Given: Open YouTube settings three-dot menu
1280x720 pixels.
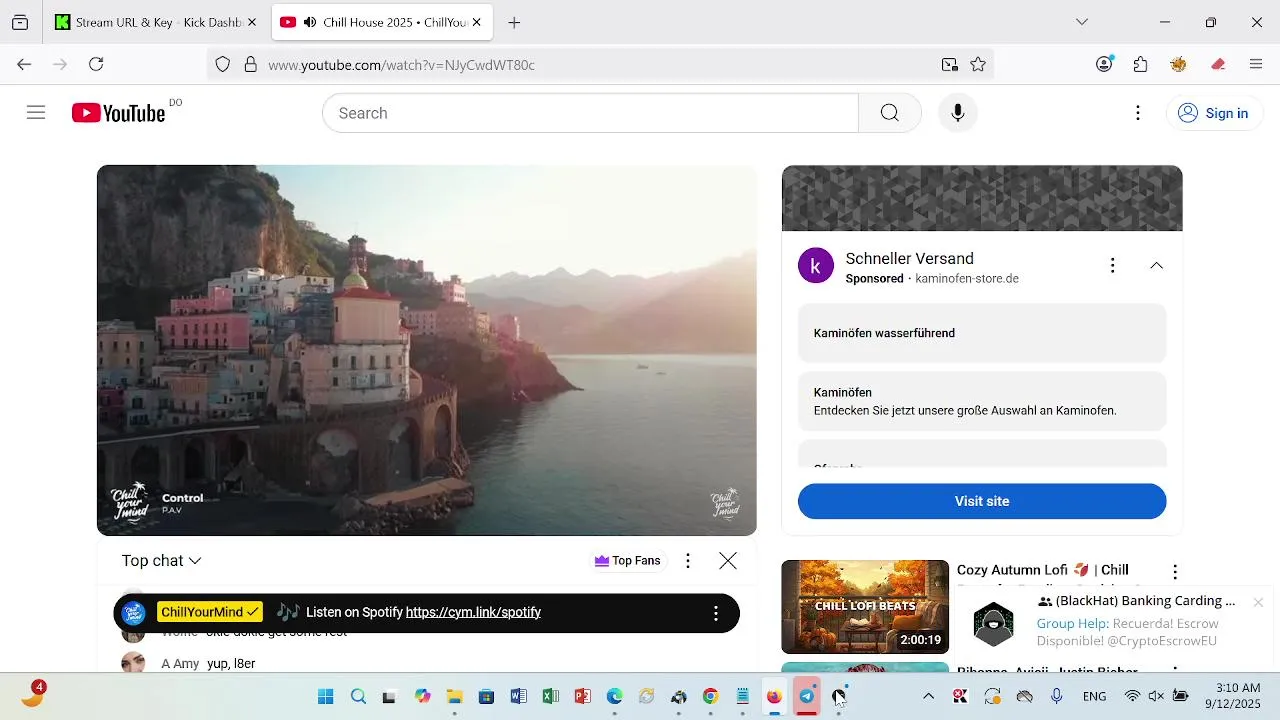Looking at the screenshot, I should pos(1137,113).
